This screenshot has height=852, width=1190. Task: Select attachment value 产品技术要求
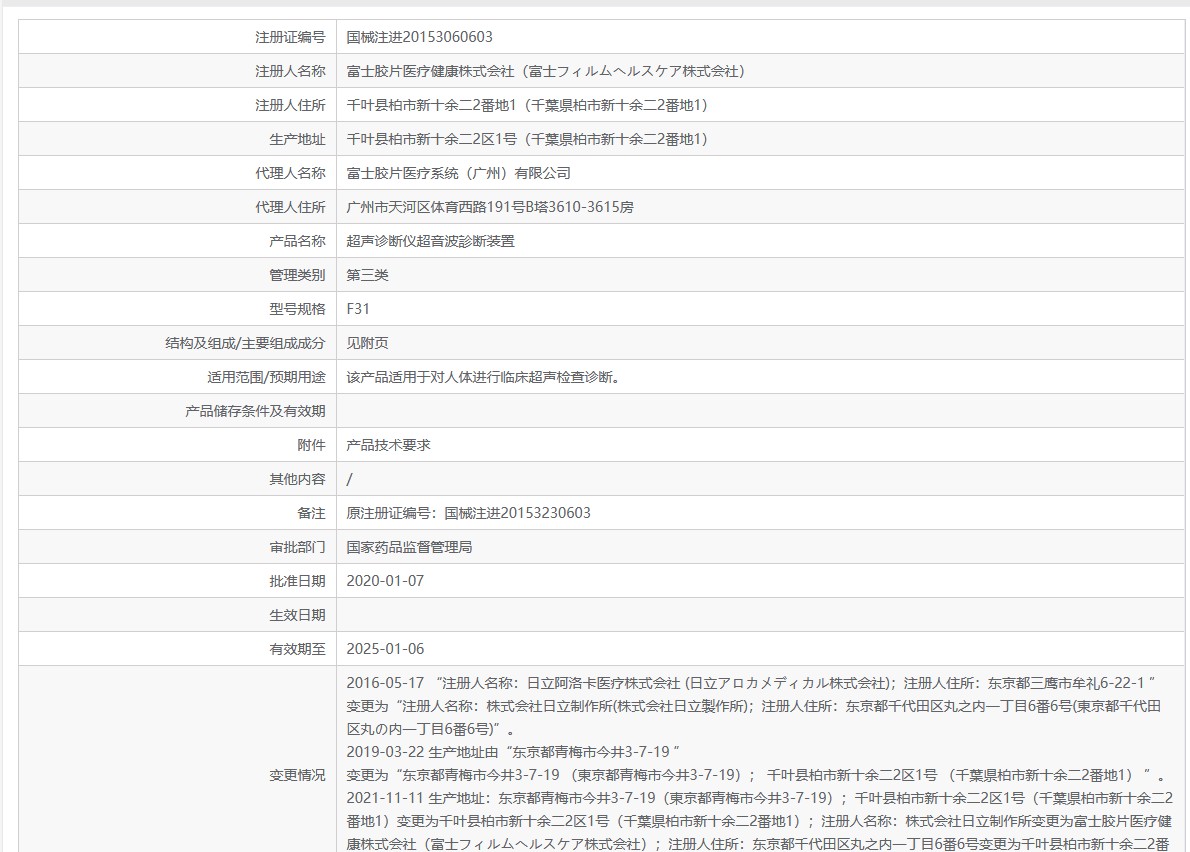click(x=388, y=445)
